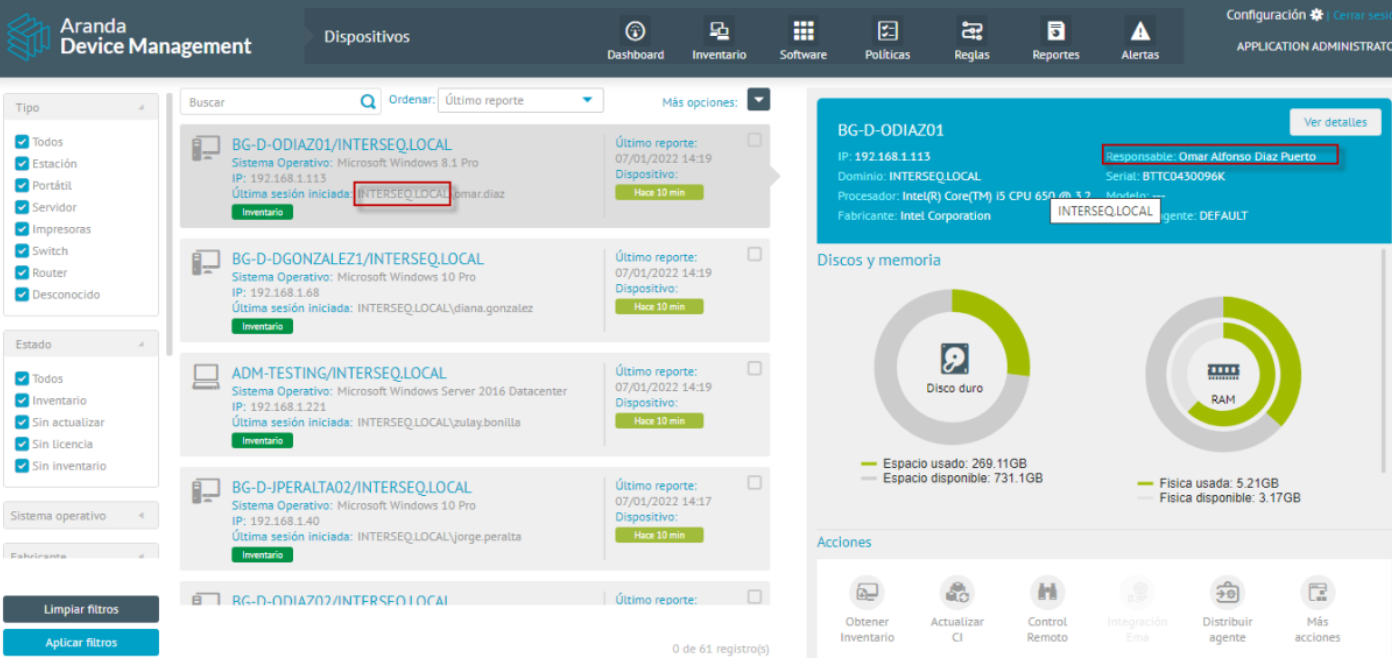Uncheck the Impresoras type filter

22,230
